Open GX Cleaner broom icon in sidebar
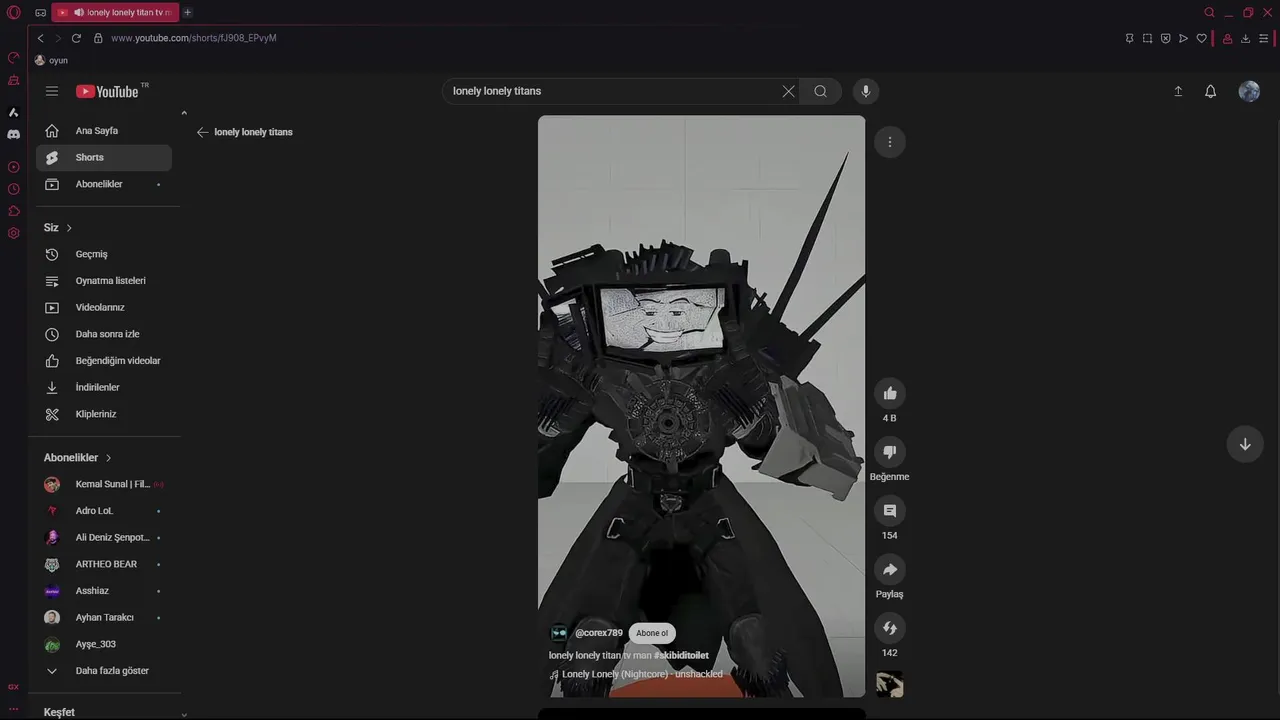1280x720 pixels. [14, 80]
